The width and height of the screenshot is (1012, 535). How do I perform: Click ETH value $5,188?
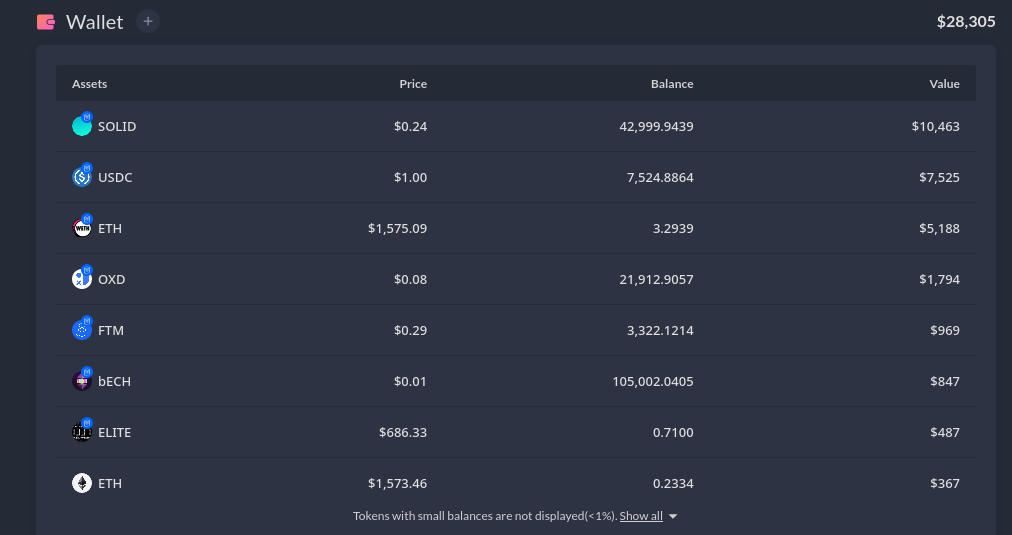tap(940, 228)
